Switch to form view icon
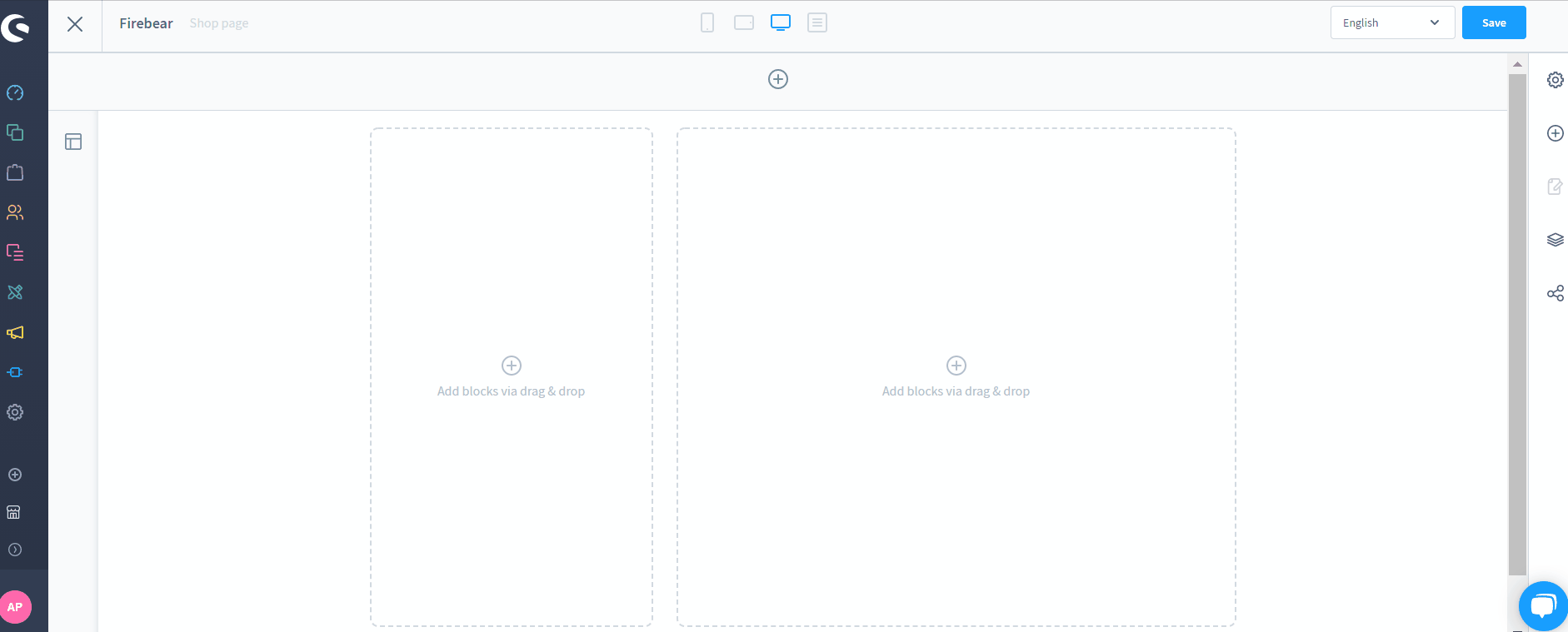The height and width of the screenshot is (632, 1568). click(x=817, y=23)
